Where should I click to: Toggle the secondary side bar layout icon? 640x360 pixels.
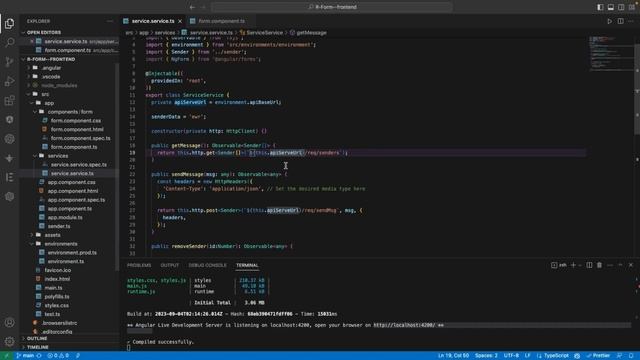tap(621, 7)
